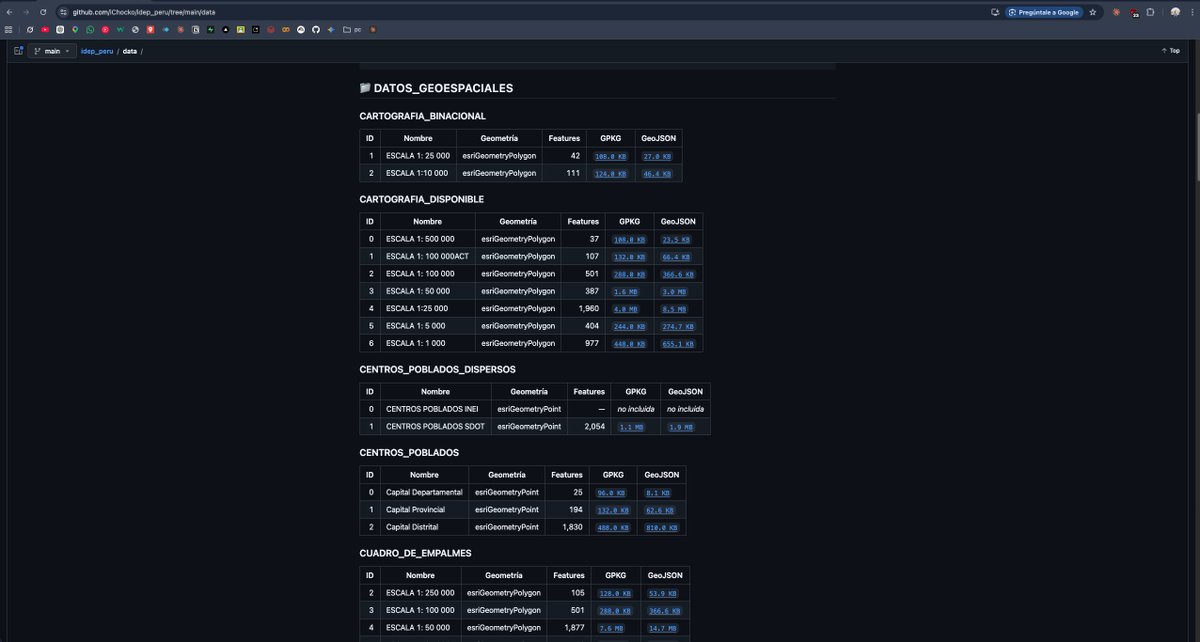Open the idep_peru breadcrumb link

[96, 51]
